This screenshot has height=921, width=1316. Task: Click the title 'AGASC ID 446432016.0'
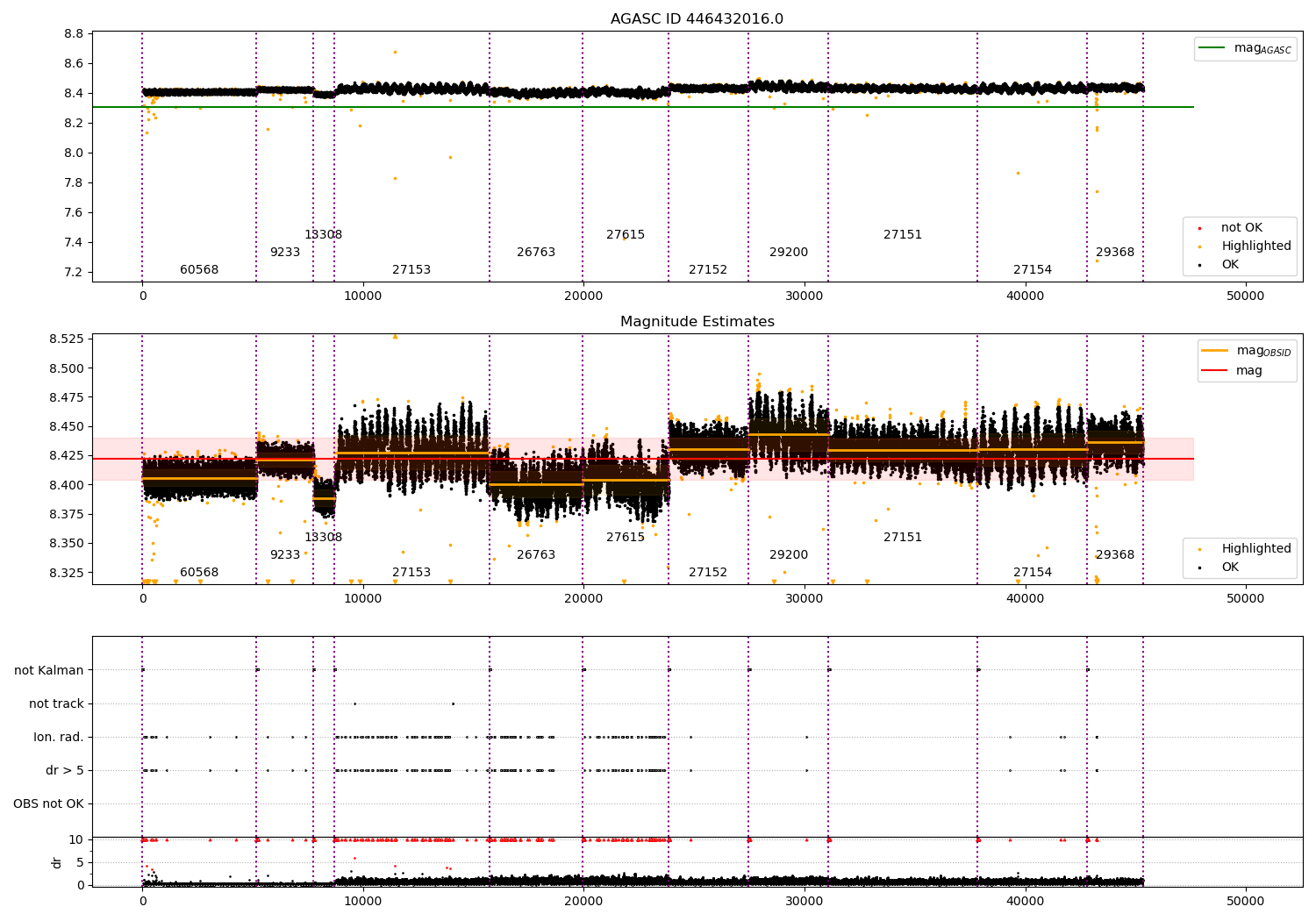[697, 19]
